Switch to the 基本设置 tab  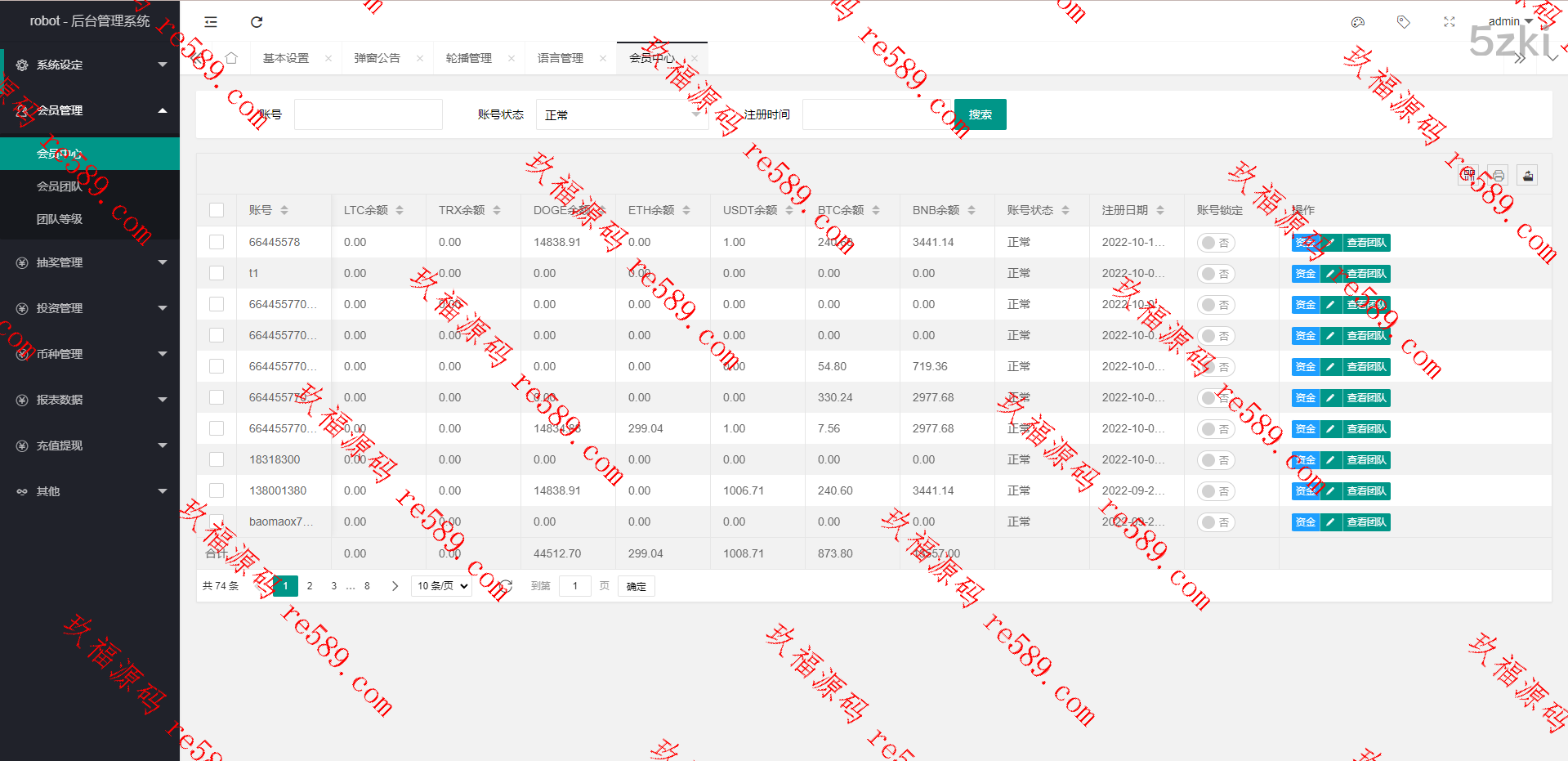click(x=286, y=58)
